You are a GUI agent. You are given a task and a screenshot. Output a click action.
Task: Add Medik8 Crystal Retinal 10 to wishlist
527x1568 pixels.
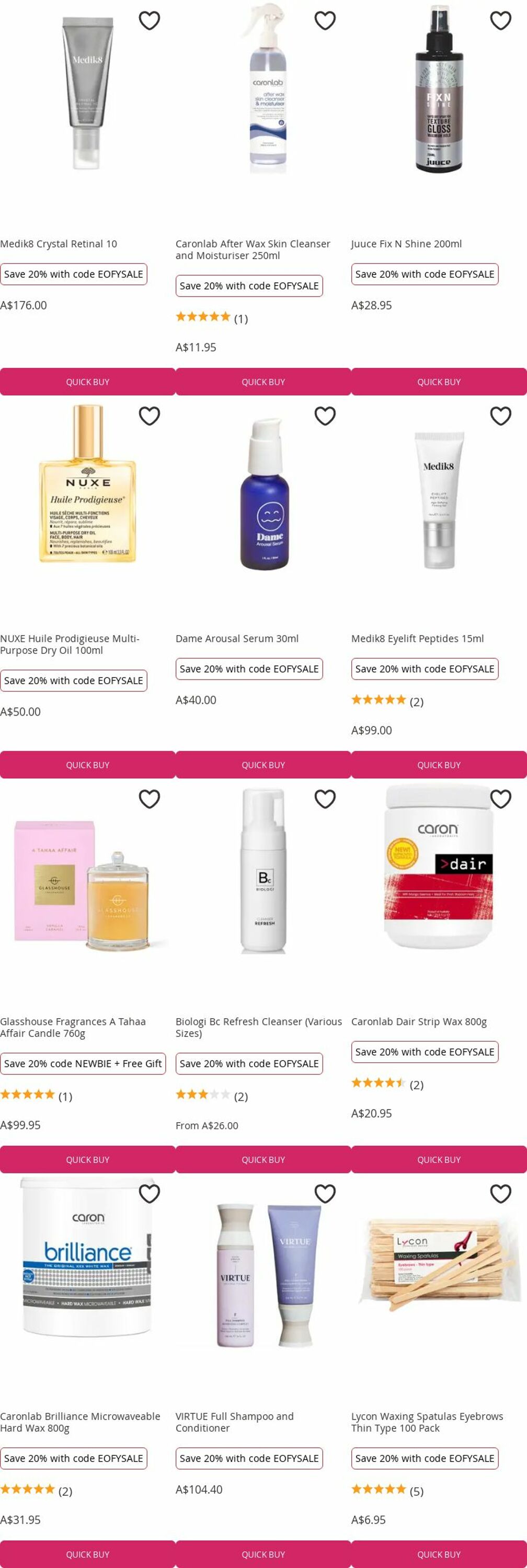(x=149, y=21)
